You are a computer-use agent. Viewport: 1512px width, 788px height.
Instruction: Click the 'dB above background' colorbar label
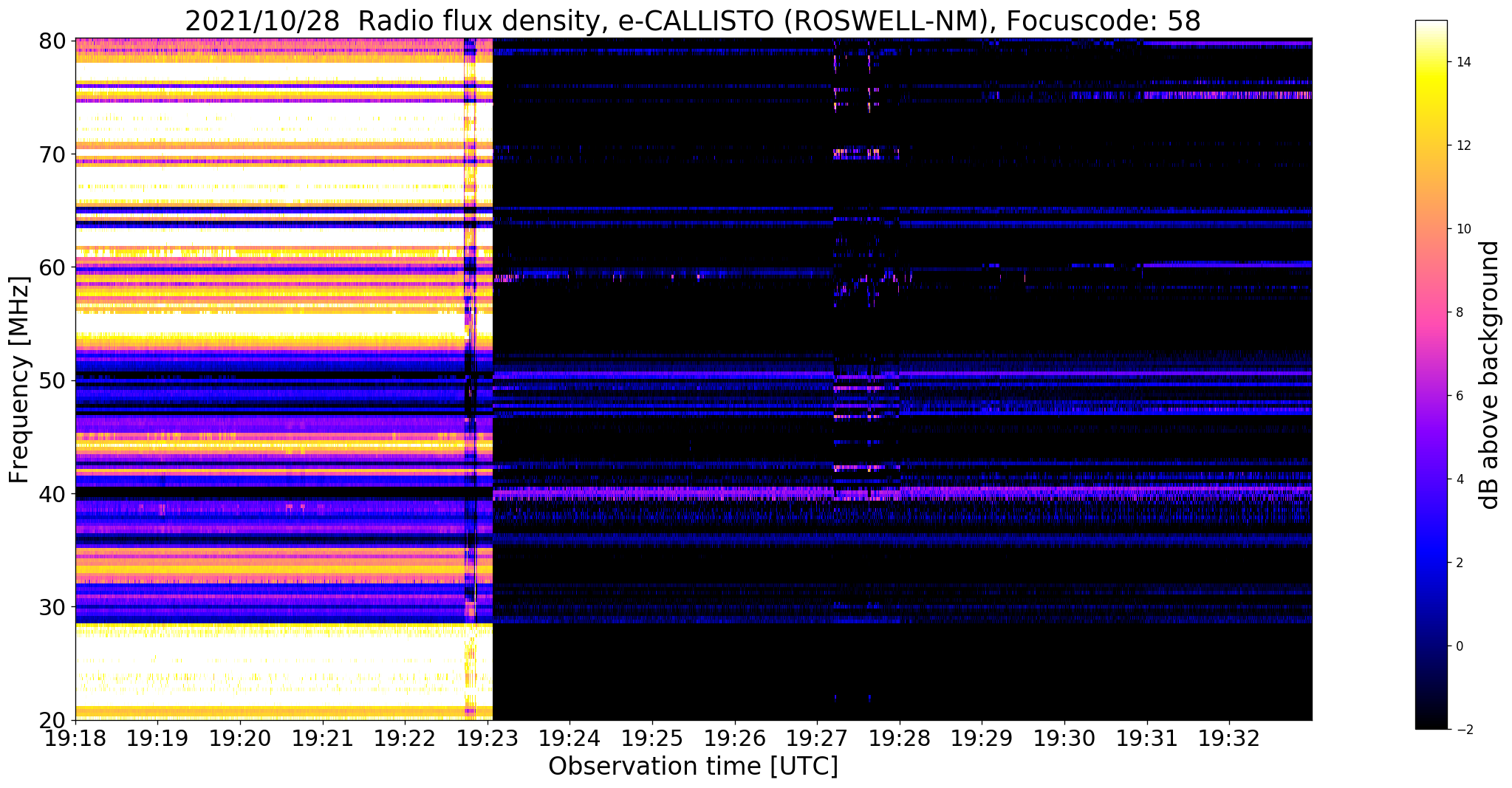(x=1490, y=375)
